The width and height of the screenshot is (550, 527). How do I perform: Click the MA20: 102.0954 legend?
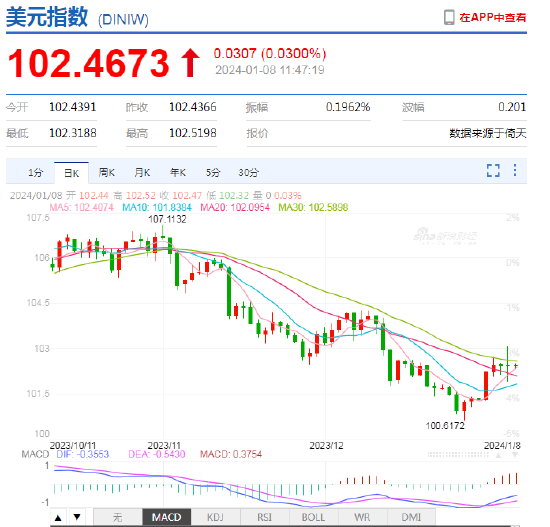click(x=235, y=207)
